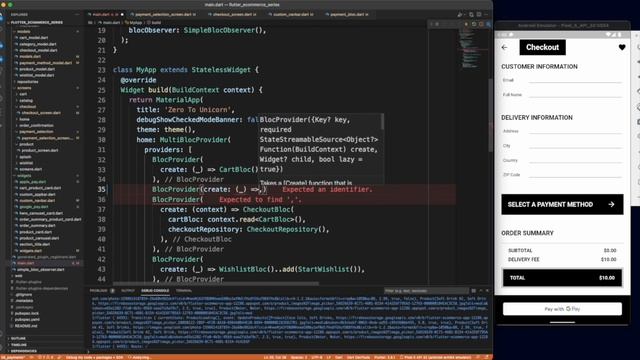Close the bottom panel

pos(487,291)
